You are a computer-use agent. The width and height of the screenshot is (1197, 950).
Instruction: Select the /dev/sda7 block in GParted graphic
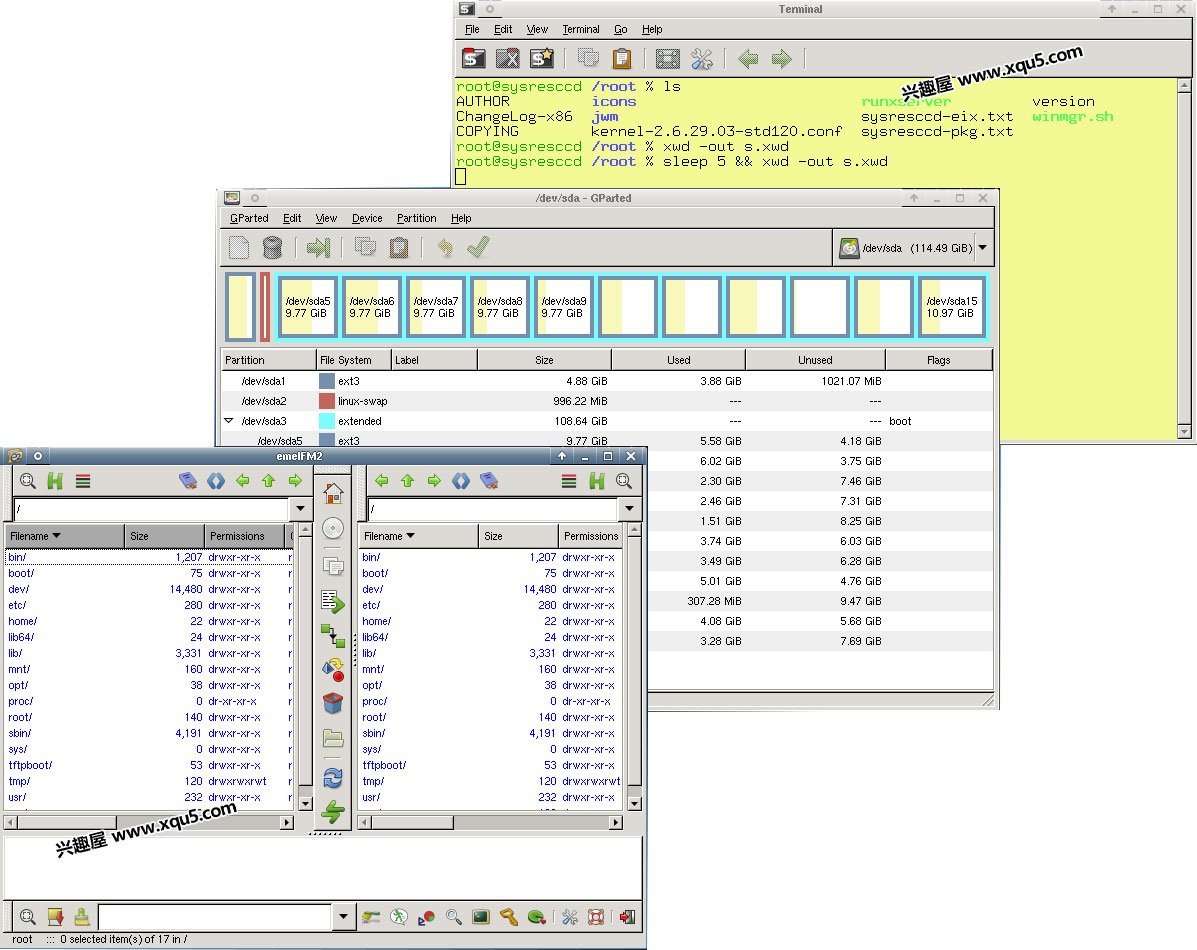(436, 307)
